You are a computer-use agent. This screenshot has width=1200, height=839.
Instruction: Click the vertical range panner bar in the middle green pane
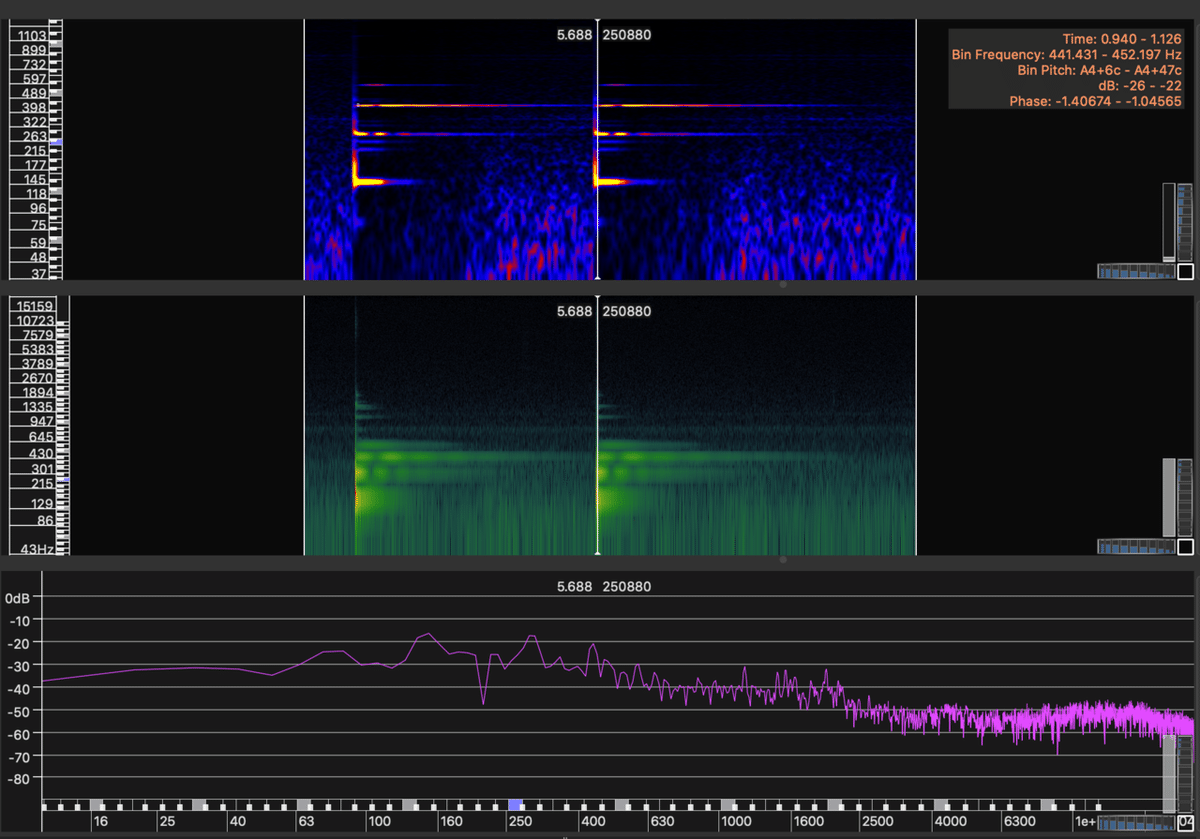tap(1169, 497)
